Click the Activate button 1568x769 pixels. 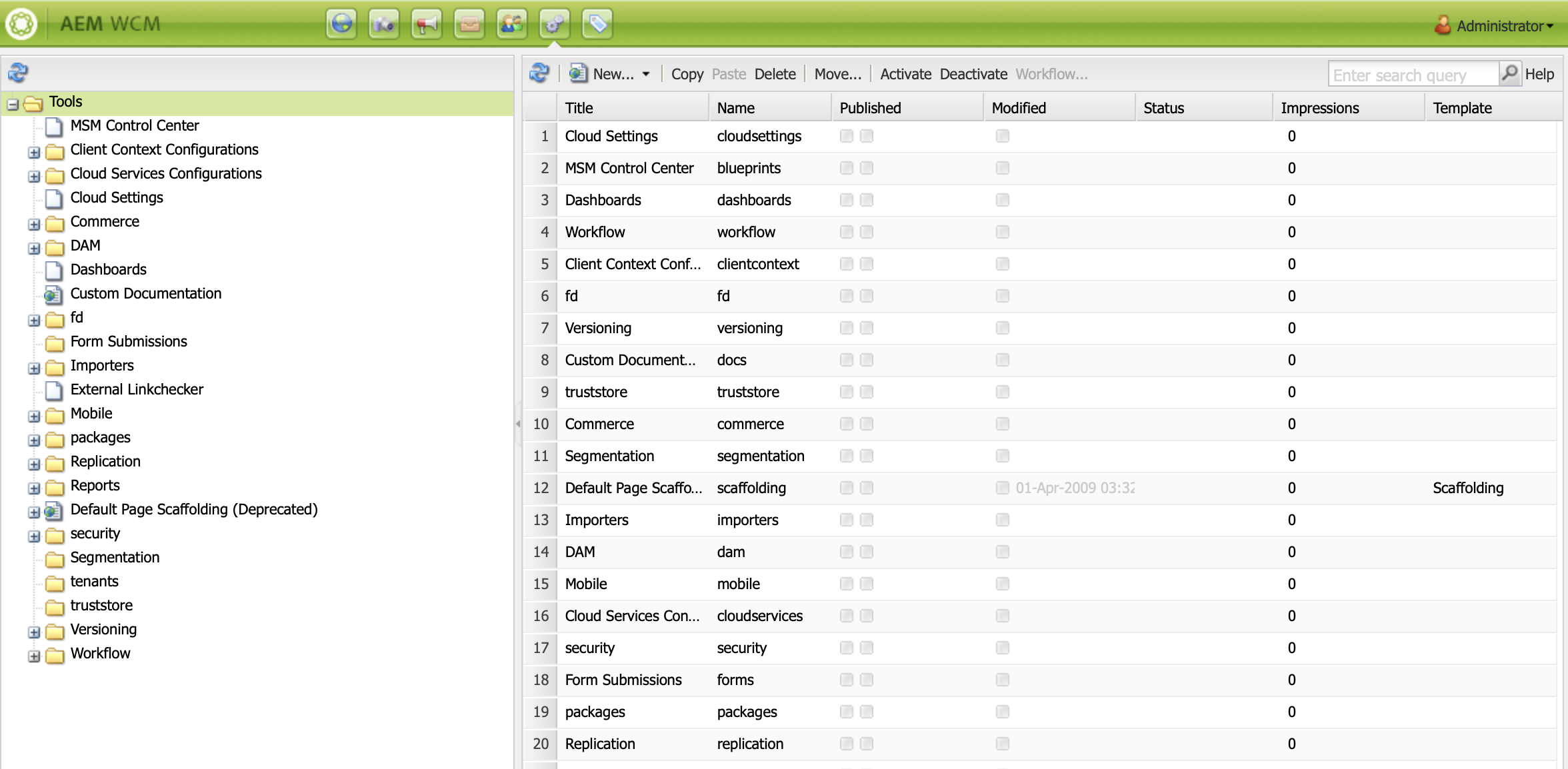[905, 74]
